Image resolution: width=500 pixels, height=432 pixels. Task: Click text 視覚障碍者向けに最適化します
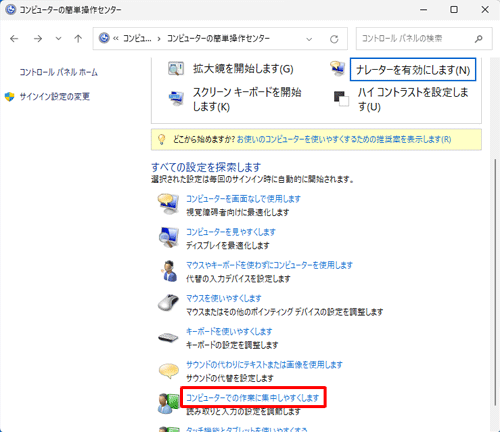pyautogui.click(x=238, y=212)
